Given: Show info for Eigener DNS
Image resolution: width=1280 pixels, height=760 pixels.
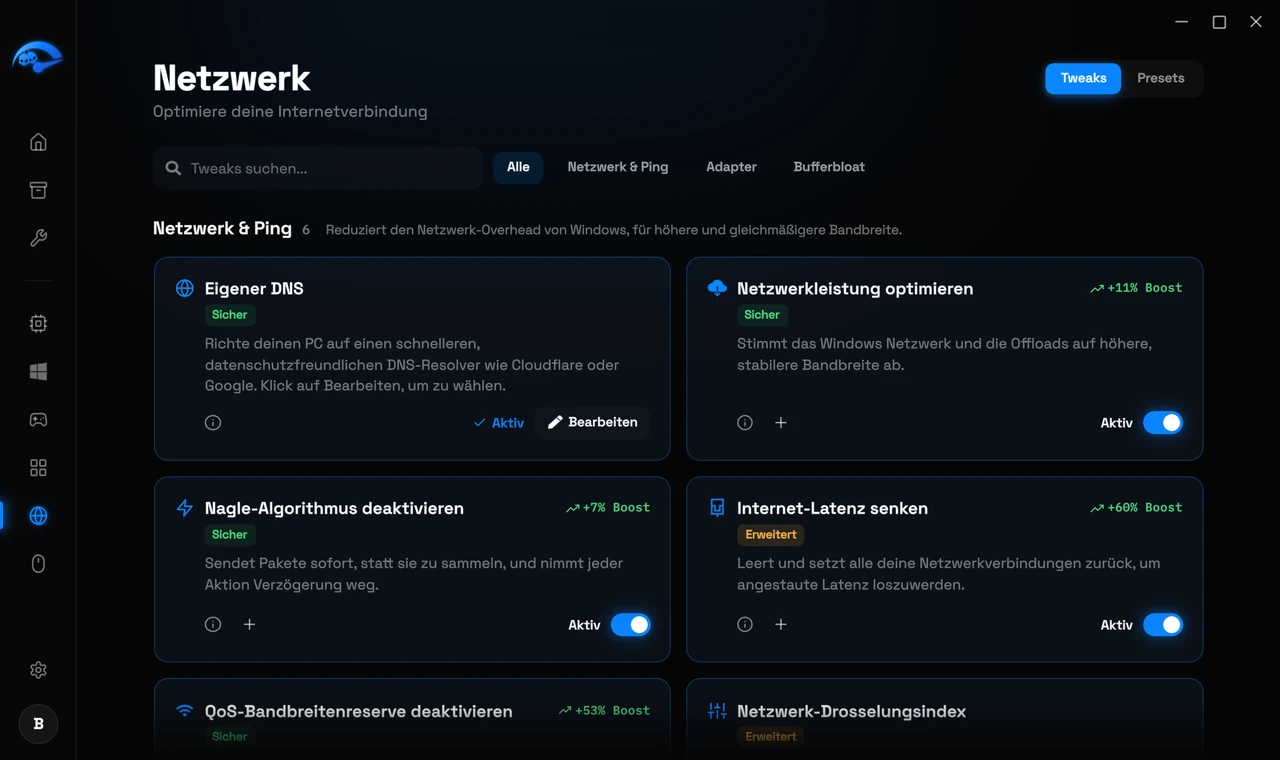Looking at the screenshot, I should [x=213, y=423].
